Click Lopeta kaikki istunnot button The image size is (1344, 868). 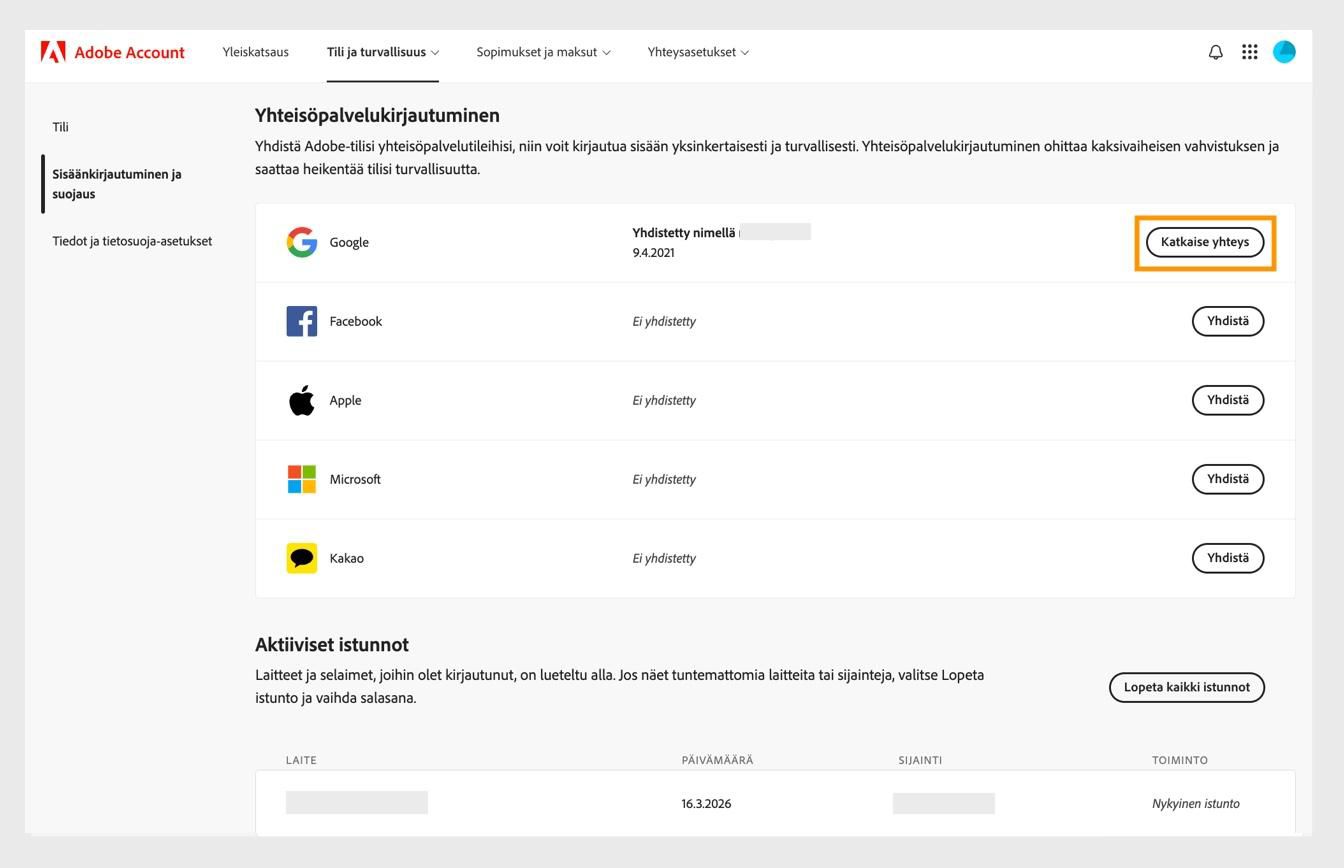[x=1185, y=687]
